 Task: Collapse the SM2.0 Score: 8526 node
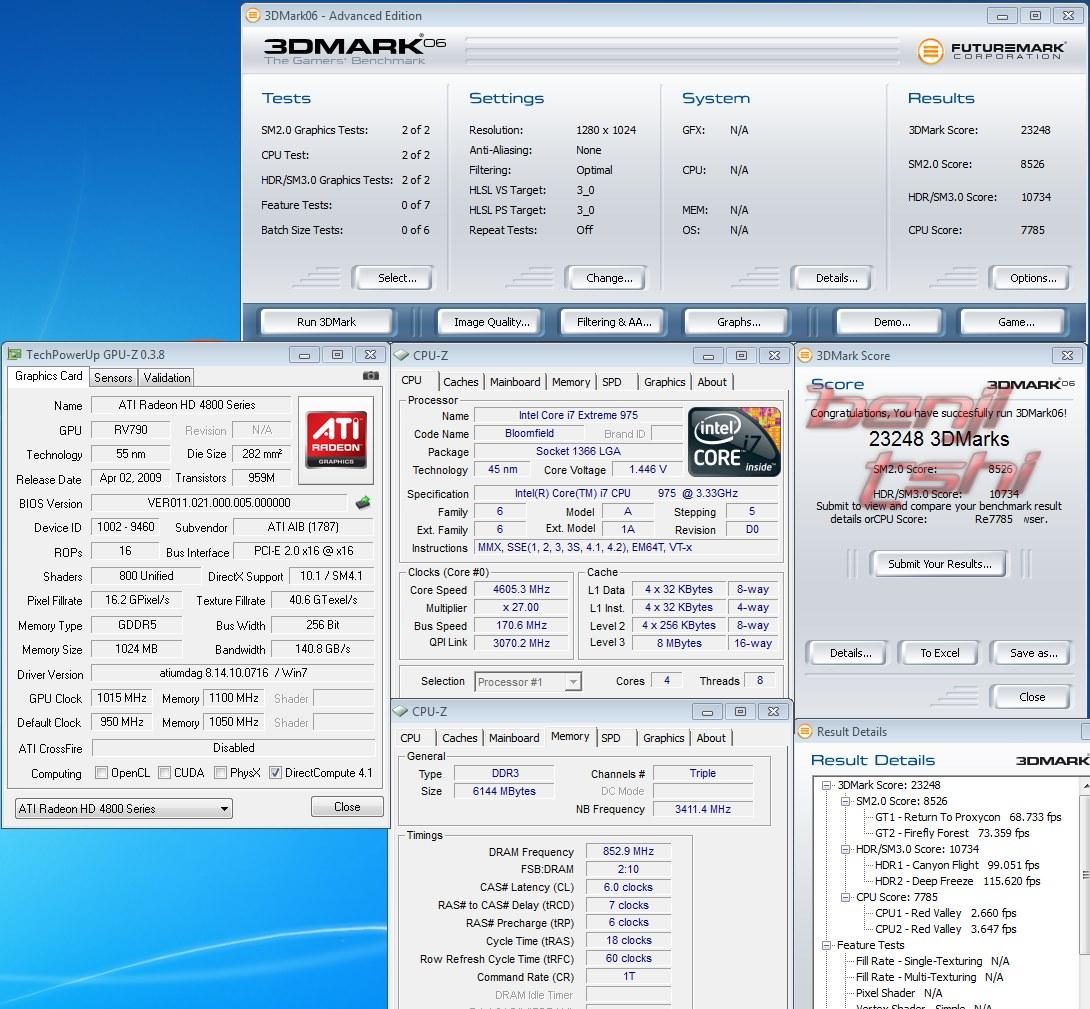(x=845, y=801)
